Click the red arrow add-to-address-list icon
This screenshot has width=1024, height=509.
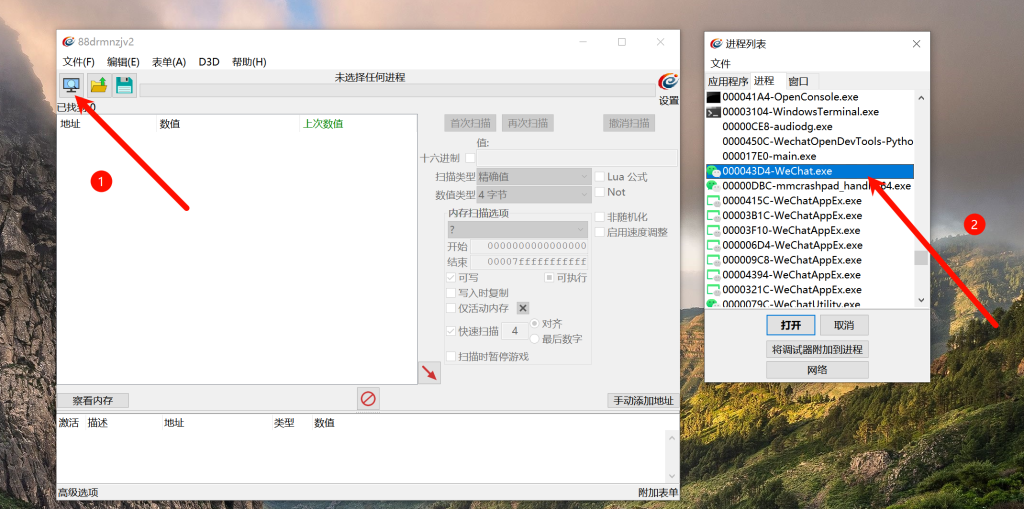pyautogui.click(x=429, y=372)
